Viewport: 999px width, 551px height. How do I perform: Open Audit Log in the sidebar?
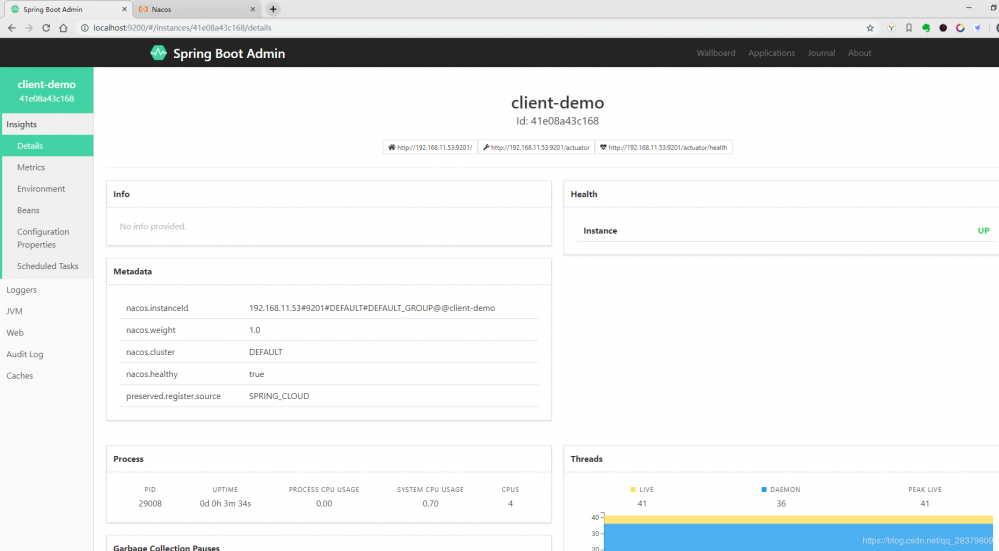(47, 354)
